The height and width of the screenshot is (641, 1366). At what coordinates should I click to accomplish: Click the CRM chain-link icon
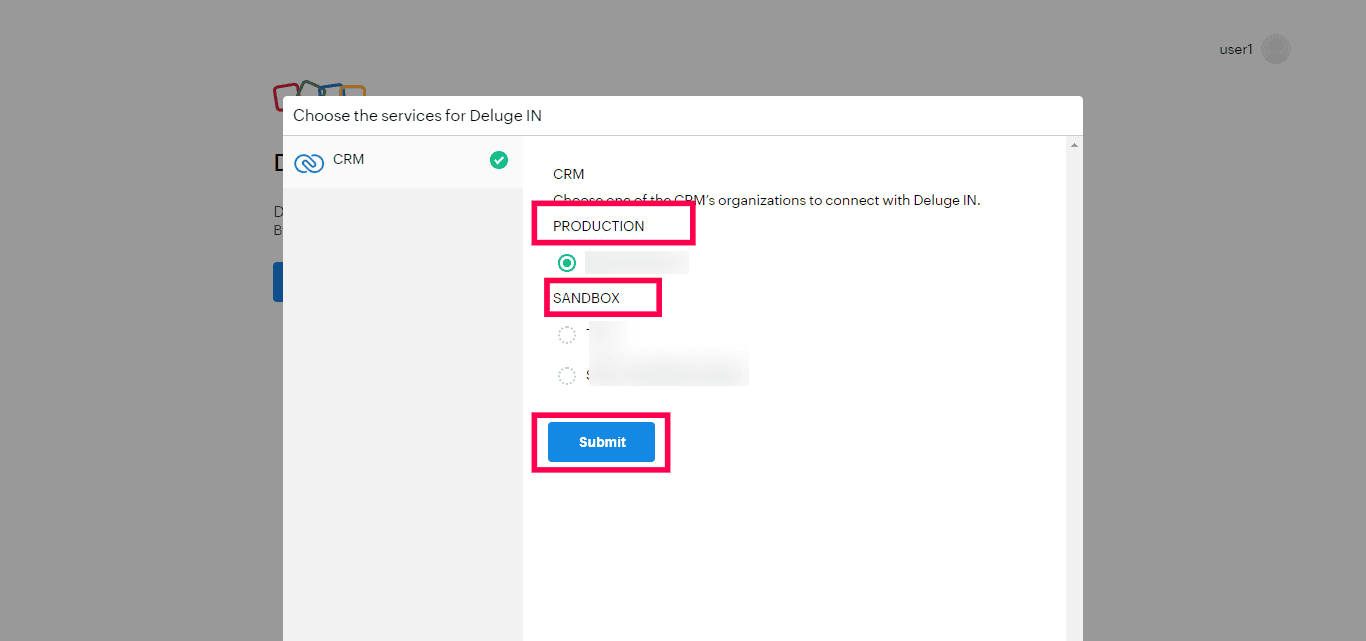[x=309, y=162]
